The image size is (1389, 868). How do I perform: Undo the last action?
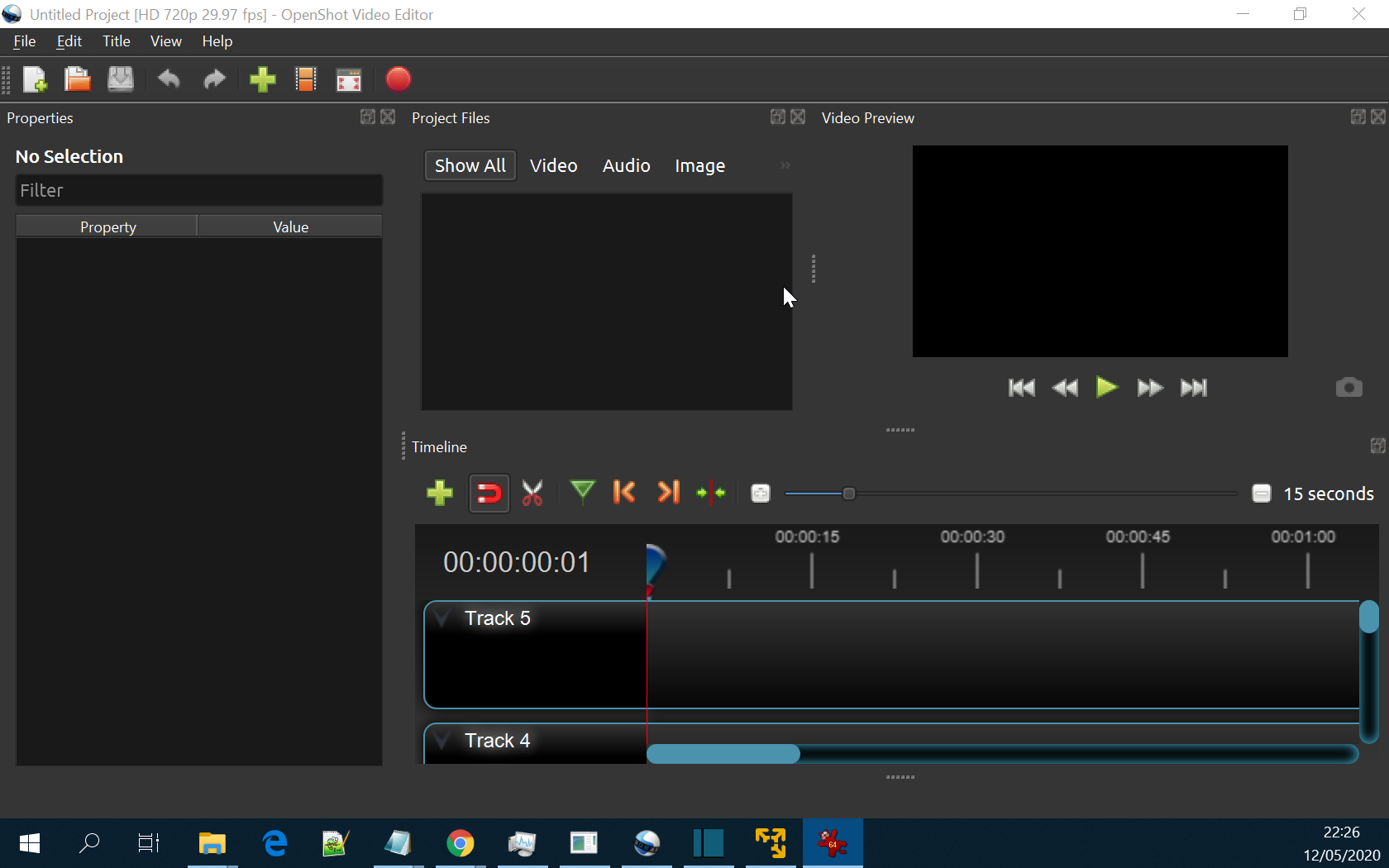[x=169, y=79]
